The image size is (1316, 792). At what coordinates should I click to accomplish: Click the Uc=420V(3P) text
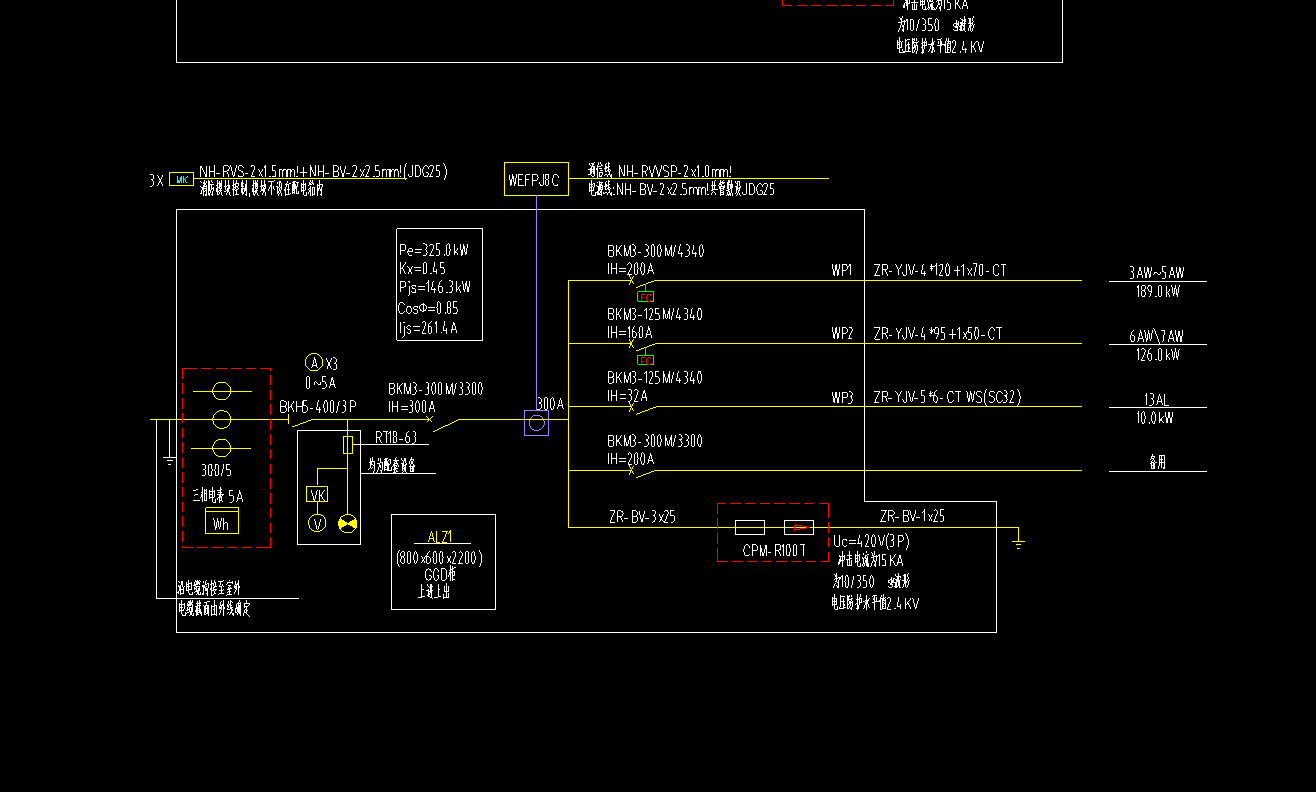pyautogui.click(x=869, y=541)
